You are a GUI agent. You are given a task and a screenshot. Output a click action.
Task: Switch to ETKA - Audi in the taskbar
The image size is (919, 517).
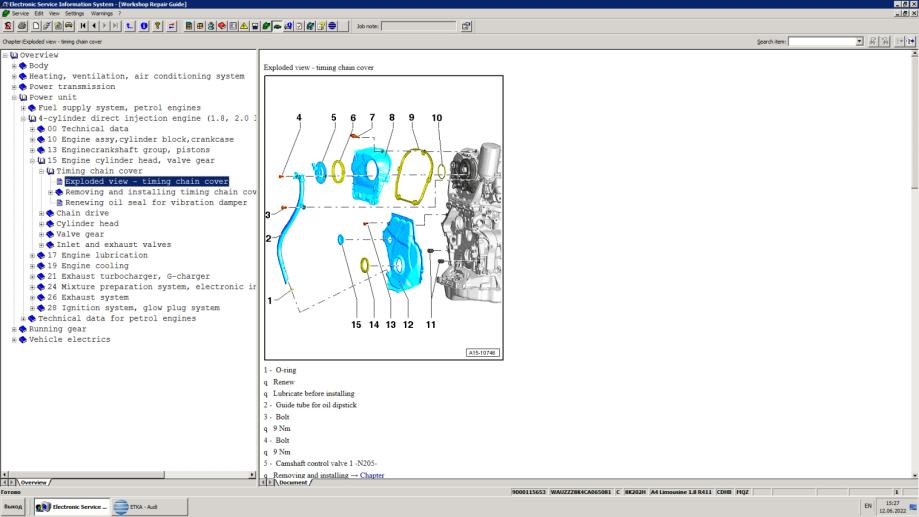(x=140, y=506)
